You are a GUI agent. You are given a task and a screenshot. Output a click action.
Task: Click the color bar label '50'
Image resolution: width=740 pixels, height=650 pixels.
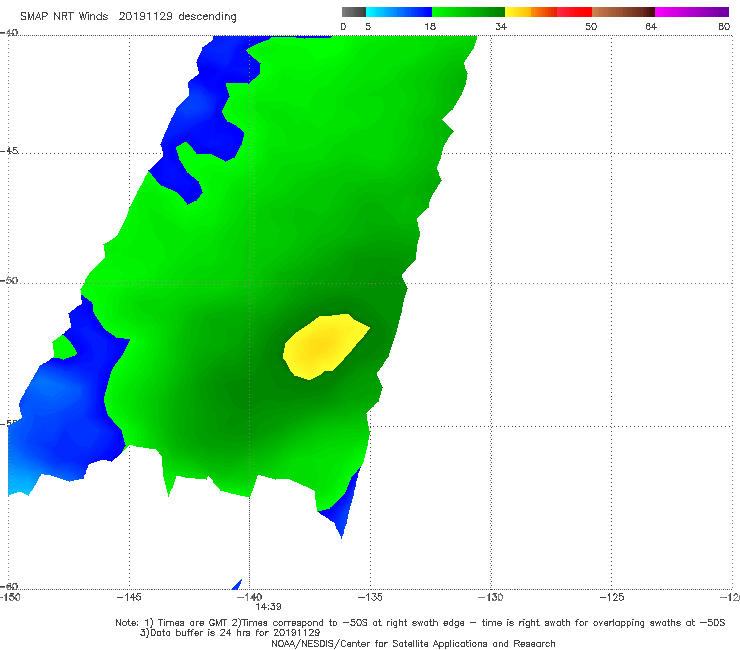(591, 26)
